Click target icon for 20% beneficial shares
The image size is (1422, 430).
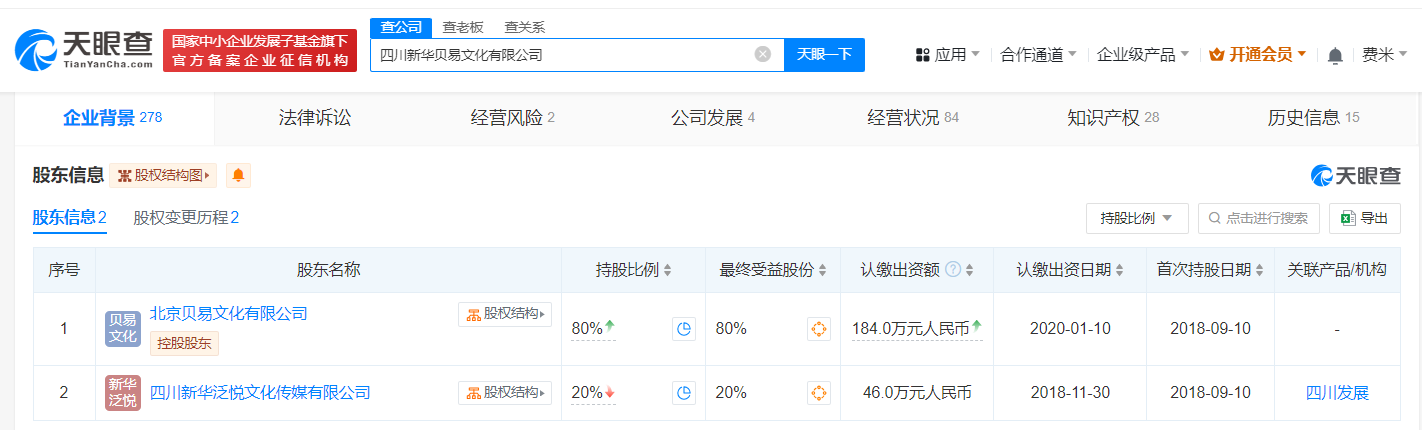pyautogui.click(x=819, y=393)
